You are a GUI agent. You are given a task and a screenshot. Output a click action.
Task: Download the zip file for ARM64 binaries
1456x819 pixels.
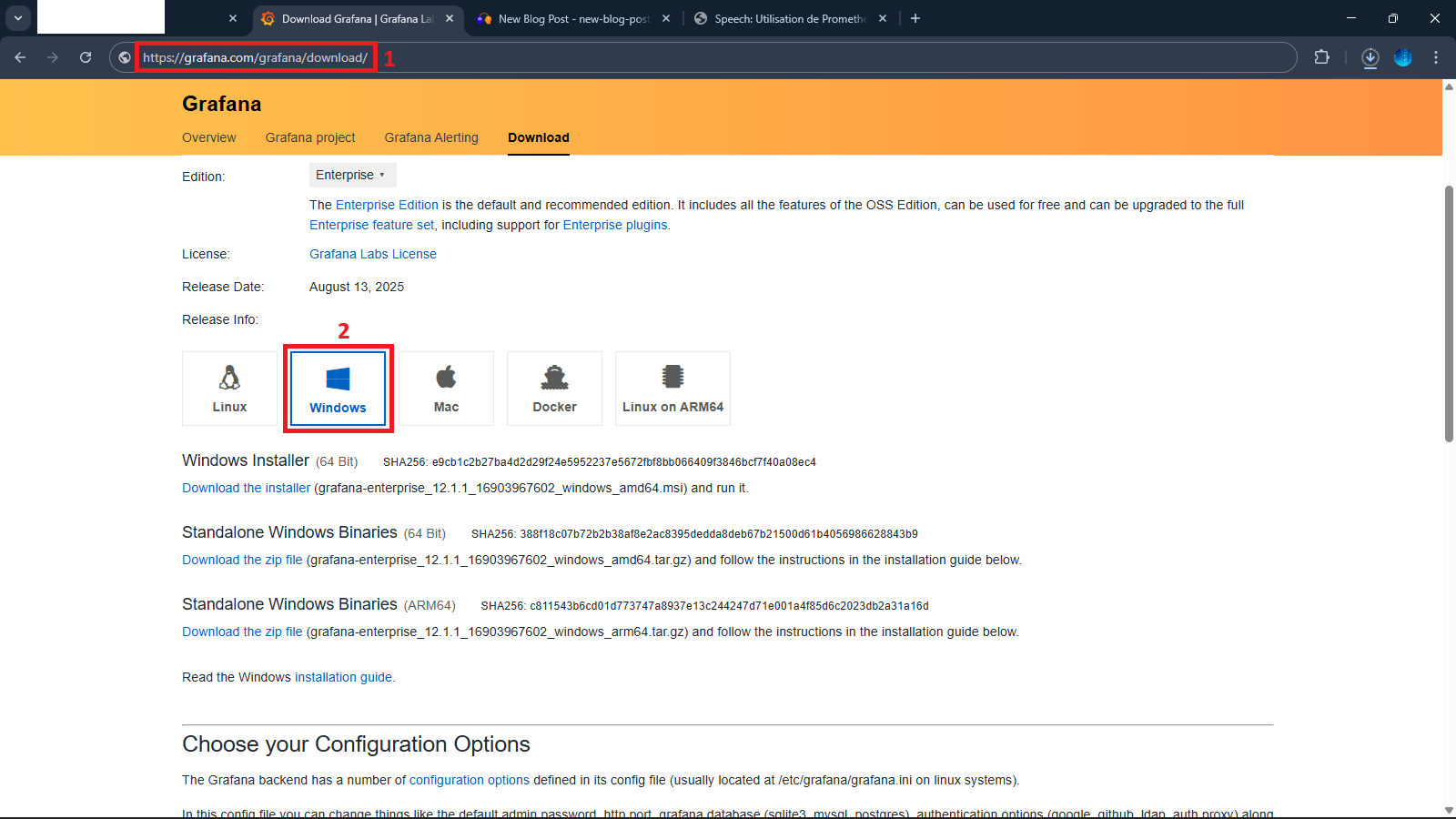click(242, 632)
